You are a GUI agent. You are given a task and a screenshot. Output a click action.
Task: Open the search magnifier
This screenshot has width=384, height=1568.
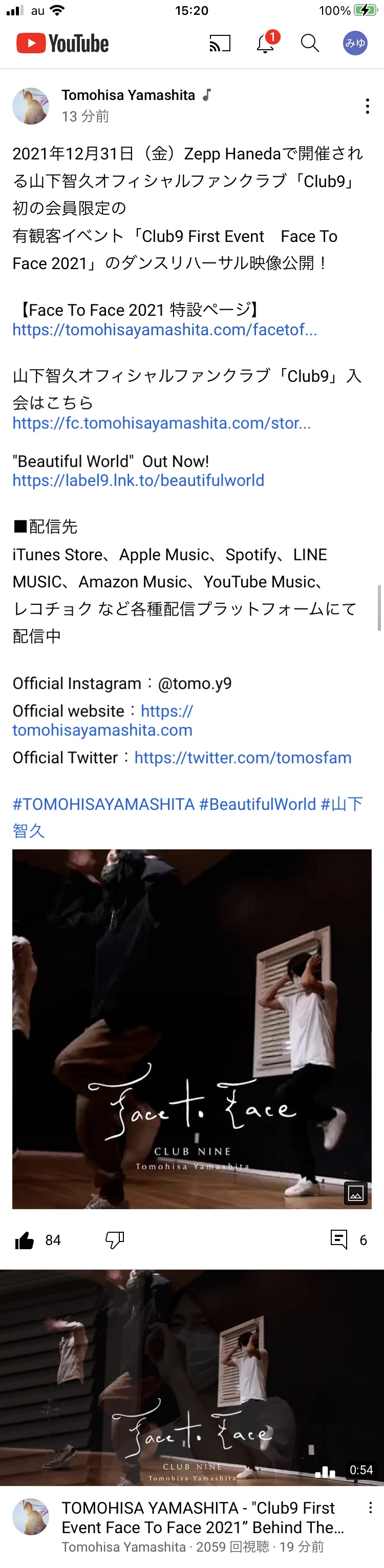[x=310, y=43]
